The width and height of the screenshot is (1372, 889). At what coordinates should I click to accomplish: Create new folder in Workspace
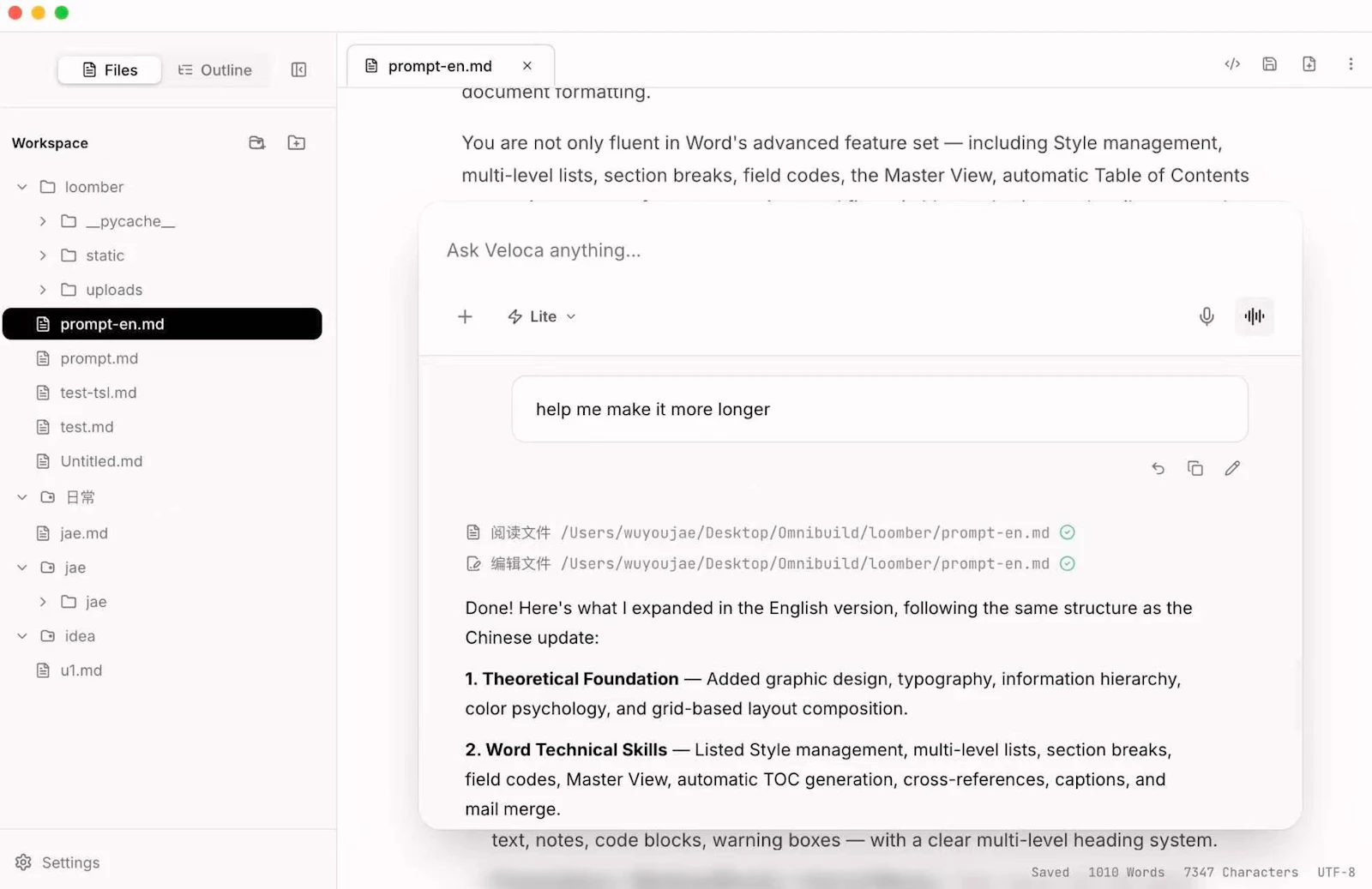point(297,142)
